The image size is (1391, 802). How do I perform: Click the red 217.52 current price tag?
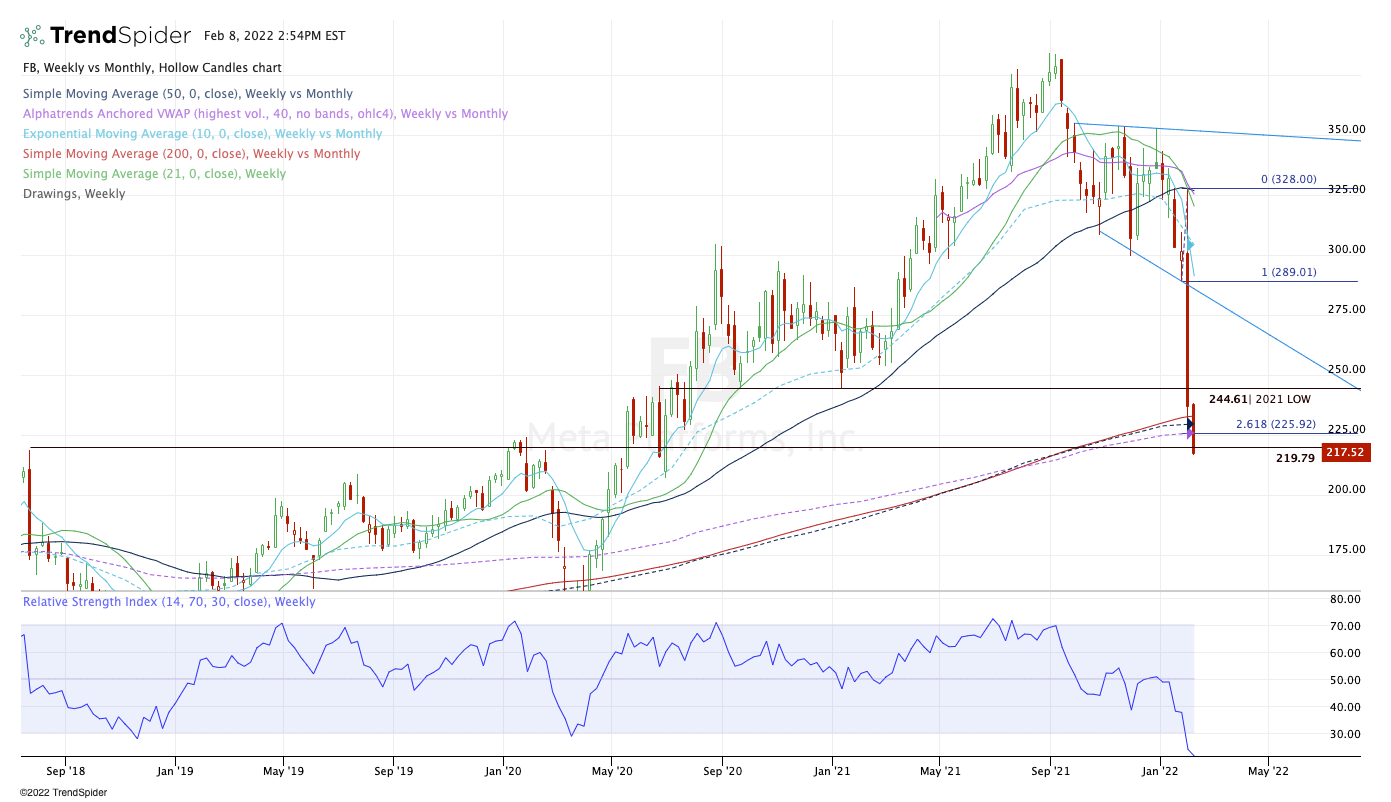1345,452
